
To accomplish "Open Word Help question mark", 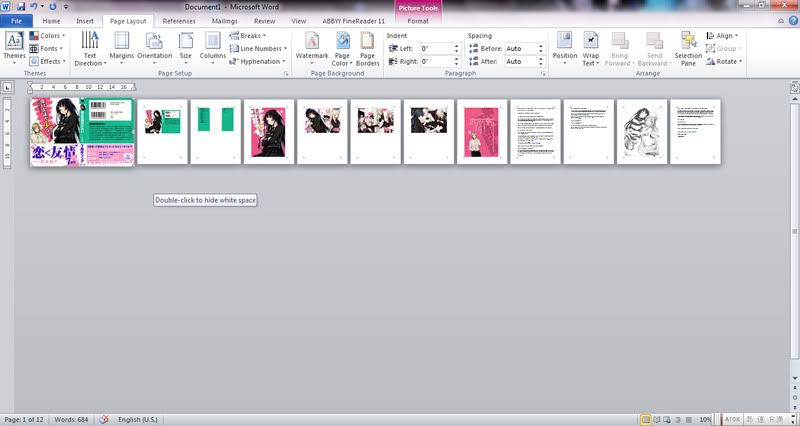I will [x=793, y=21].
